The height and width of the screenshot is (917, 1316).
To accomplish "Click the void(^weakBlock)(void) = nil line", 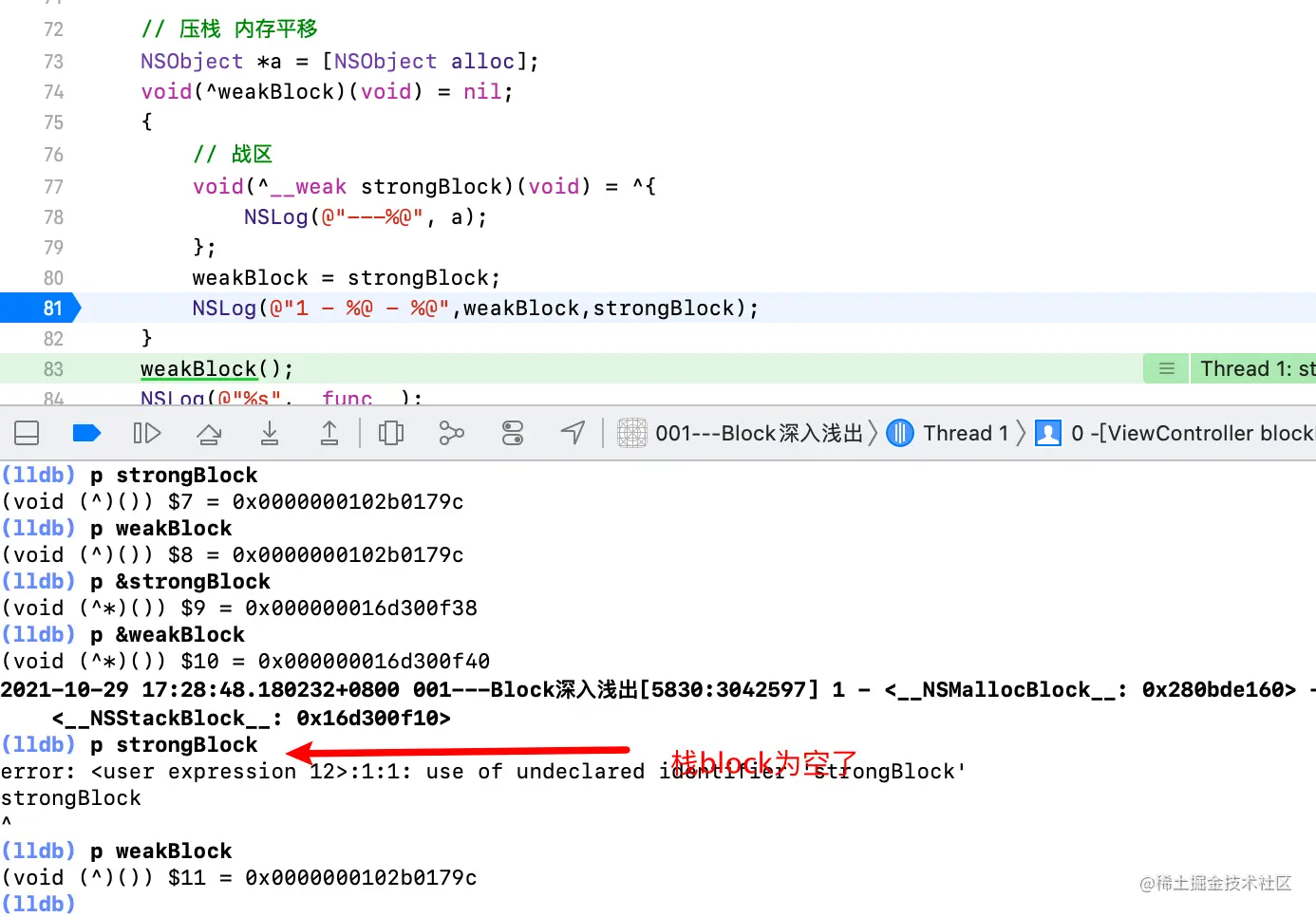I will pos(328,92).
